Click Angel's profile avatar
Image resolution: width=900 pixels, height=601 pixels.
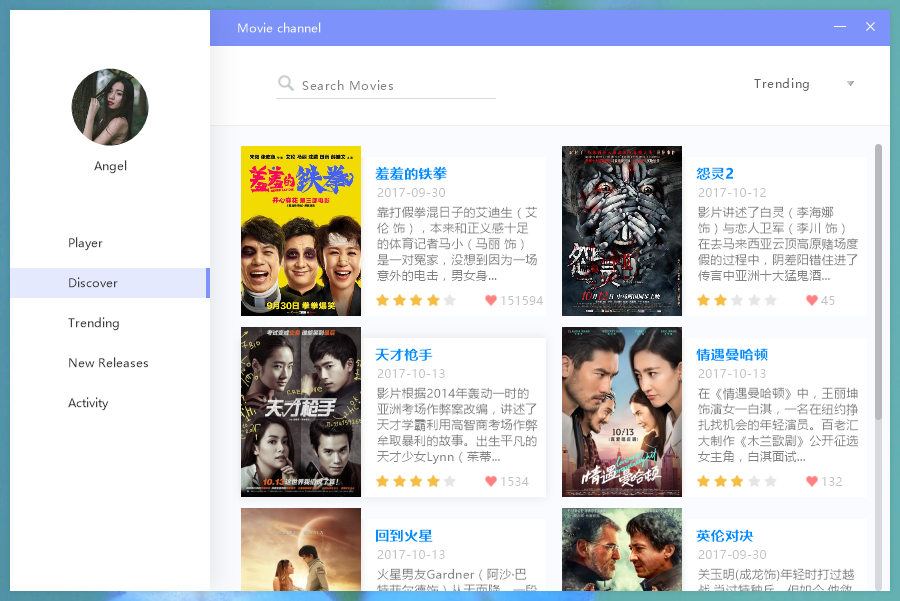[110, 107]
